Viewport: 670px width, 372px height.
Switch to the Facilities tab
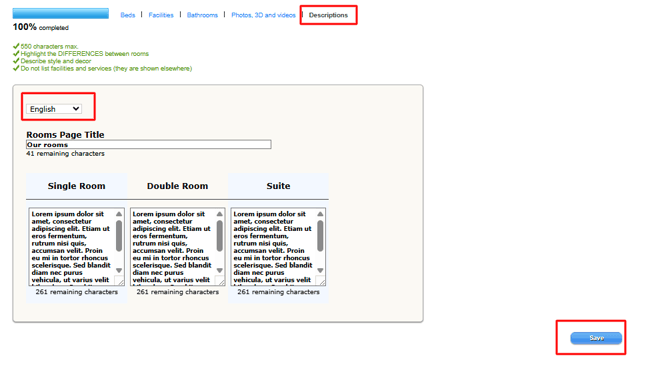(x=161, y=15)
